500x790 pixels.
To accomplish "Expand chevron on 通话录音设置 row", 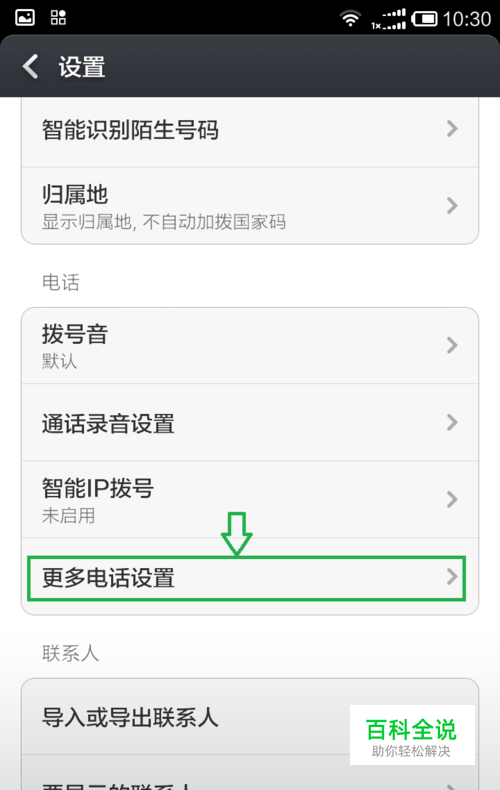I will click(x=452, y=422).
